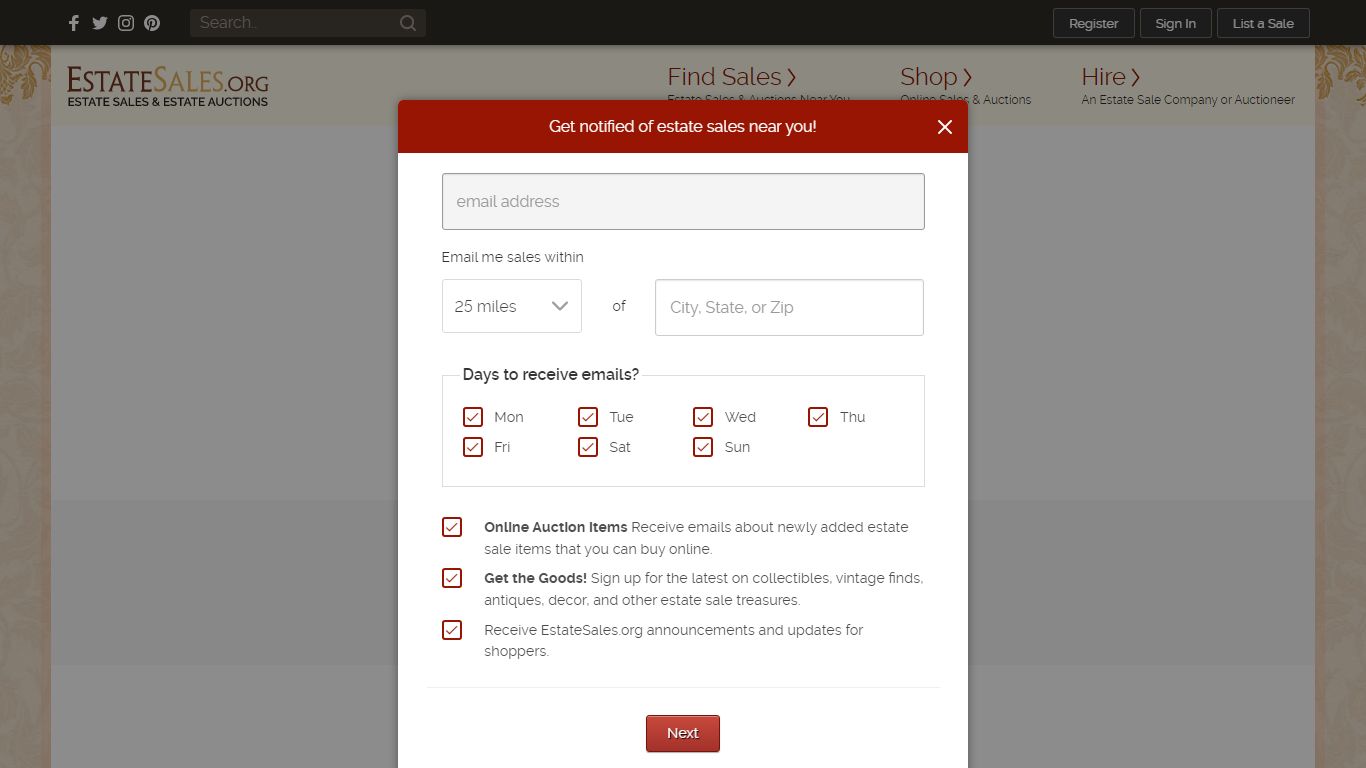Toggle the Online Auction Items checkbox
The width and height of the screenshot is (1366, 768).
click(x=452, y=527)
